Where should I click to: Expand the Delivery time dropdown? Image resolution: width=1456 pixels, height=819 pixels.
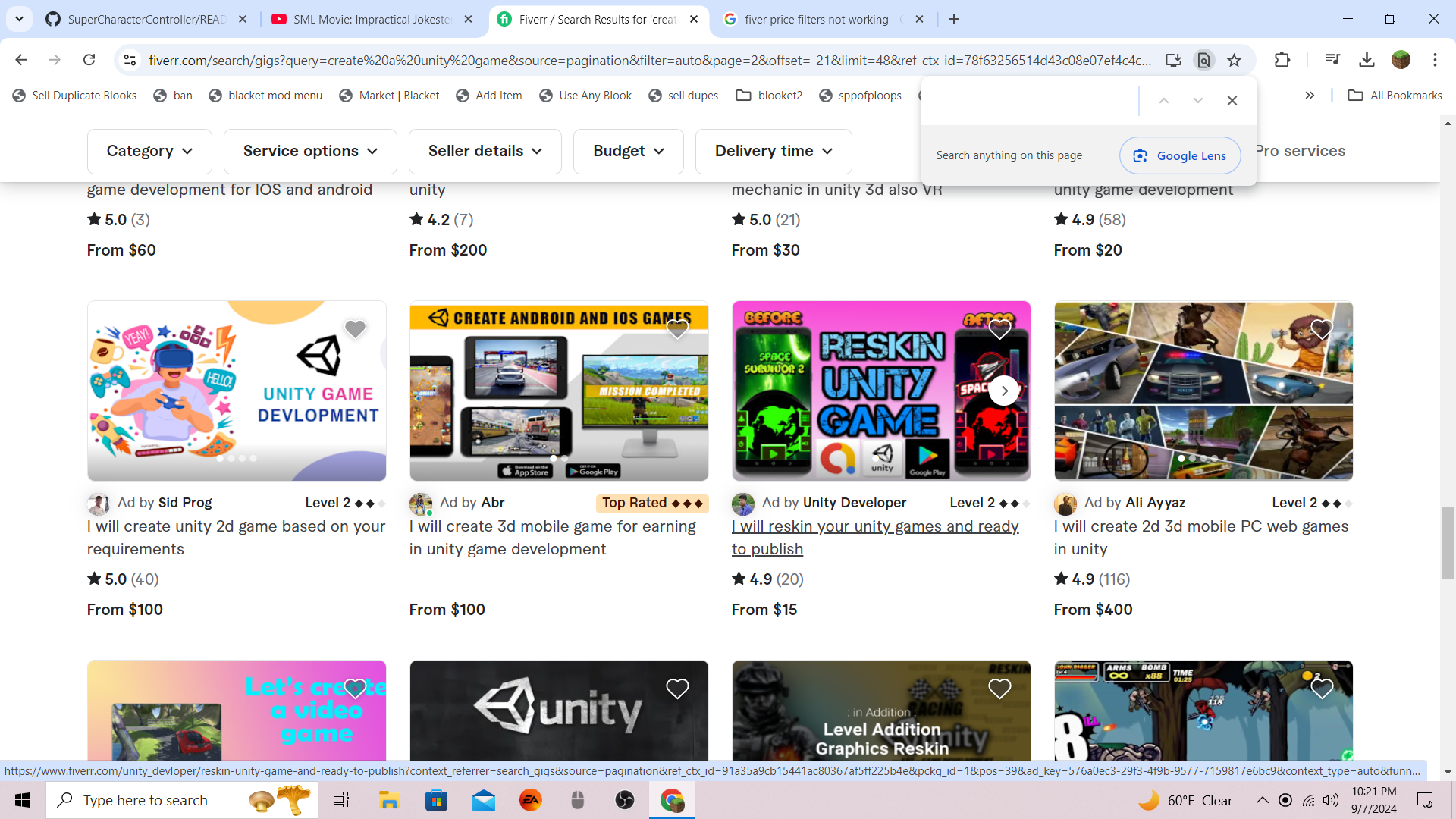click(773, 151)
